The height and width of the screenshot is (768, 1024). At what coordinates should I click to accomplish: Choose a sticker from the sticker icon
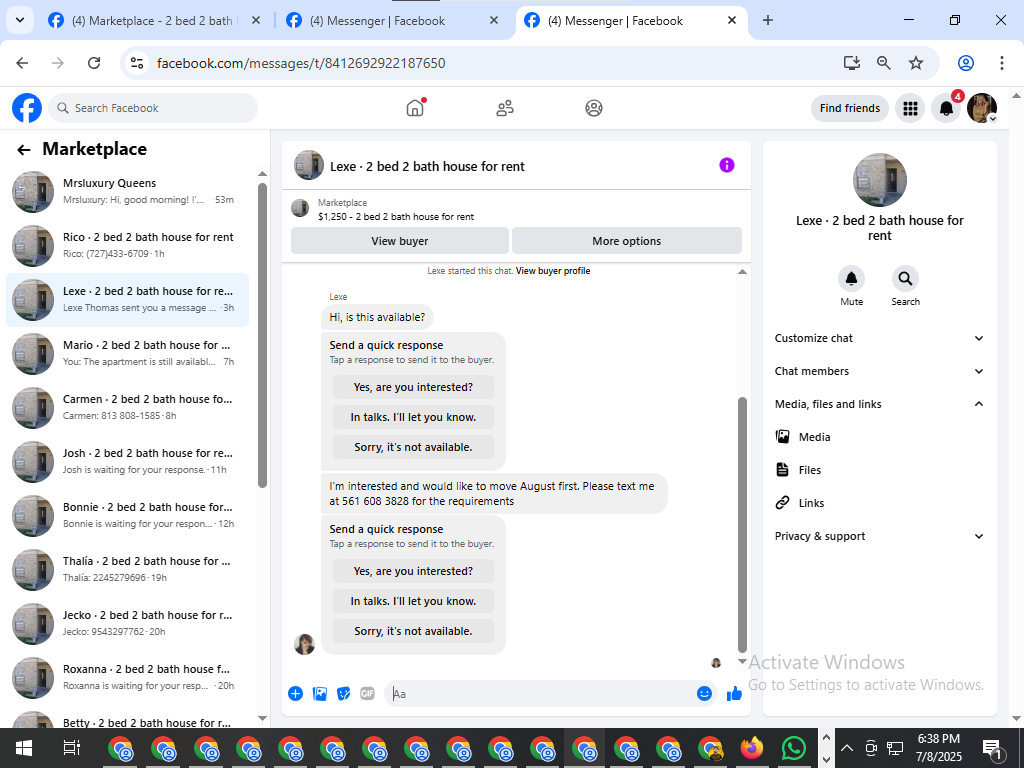click(x=344, y=694)
